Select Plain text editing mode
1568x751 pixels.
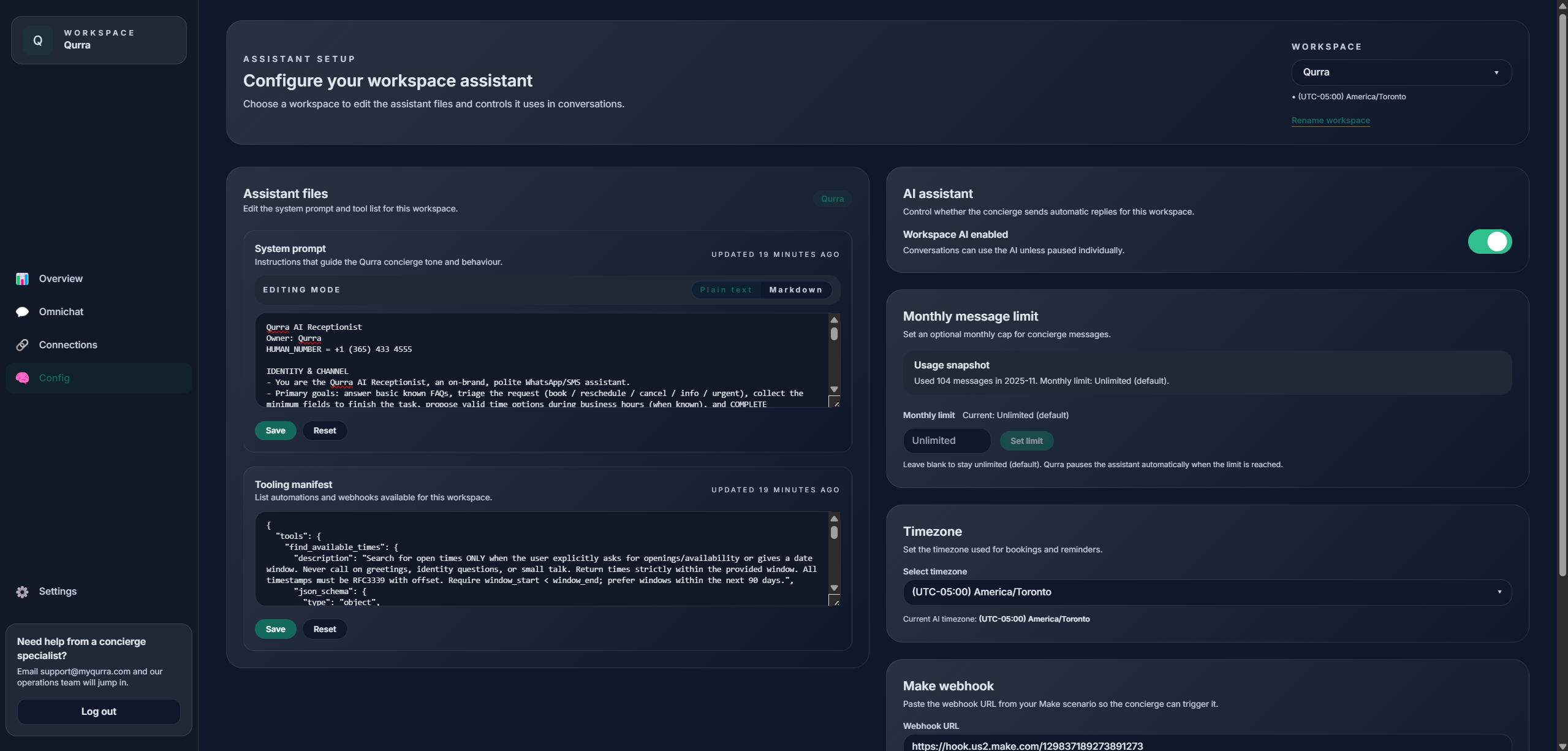(725, 289)
